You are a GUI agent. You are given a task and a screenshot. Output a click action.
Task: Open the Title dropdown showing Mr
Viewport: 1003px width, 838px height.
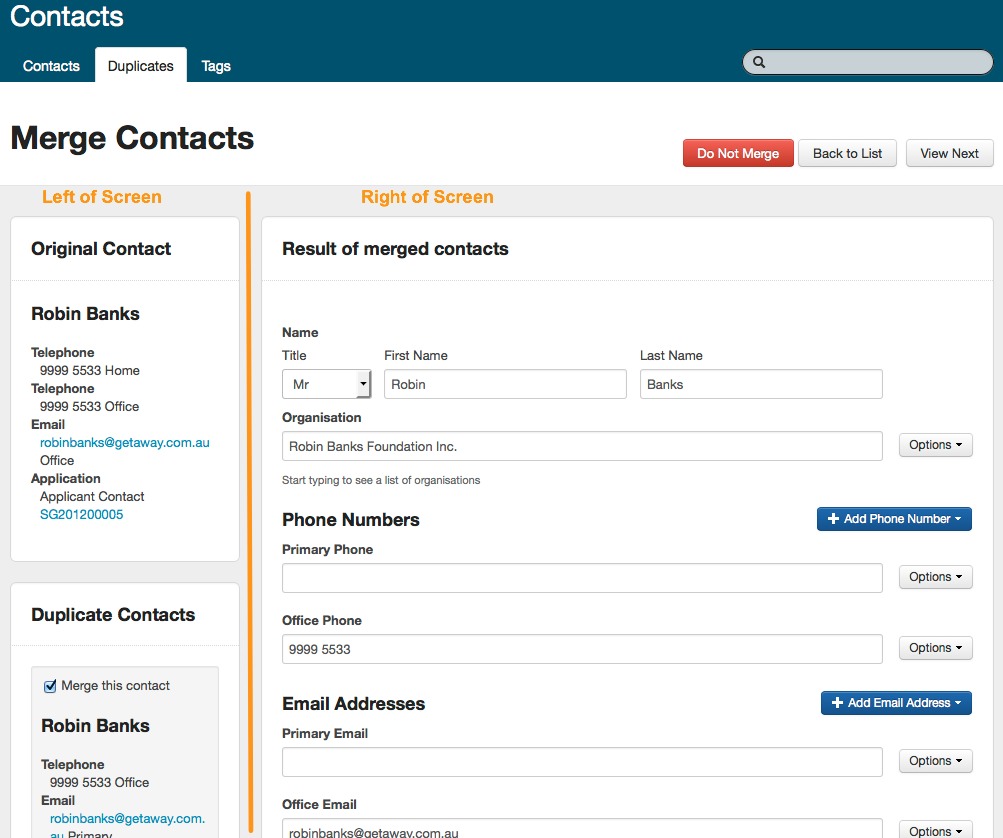coord(326,384)
